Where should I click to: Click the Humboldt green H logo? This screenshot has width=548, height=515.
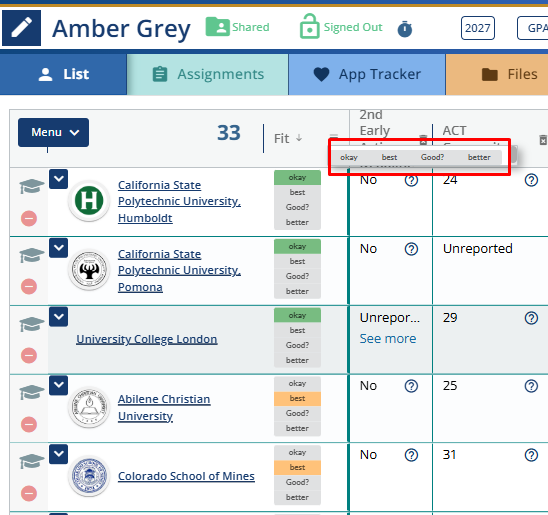(x=89, y=201)
